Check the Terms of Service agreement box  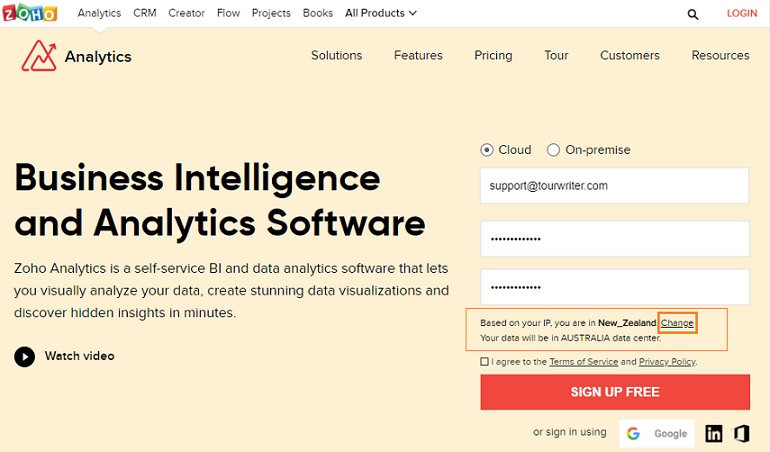[x=485, y=362]
